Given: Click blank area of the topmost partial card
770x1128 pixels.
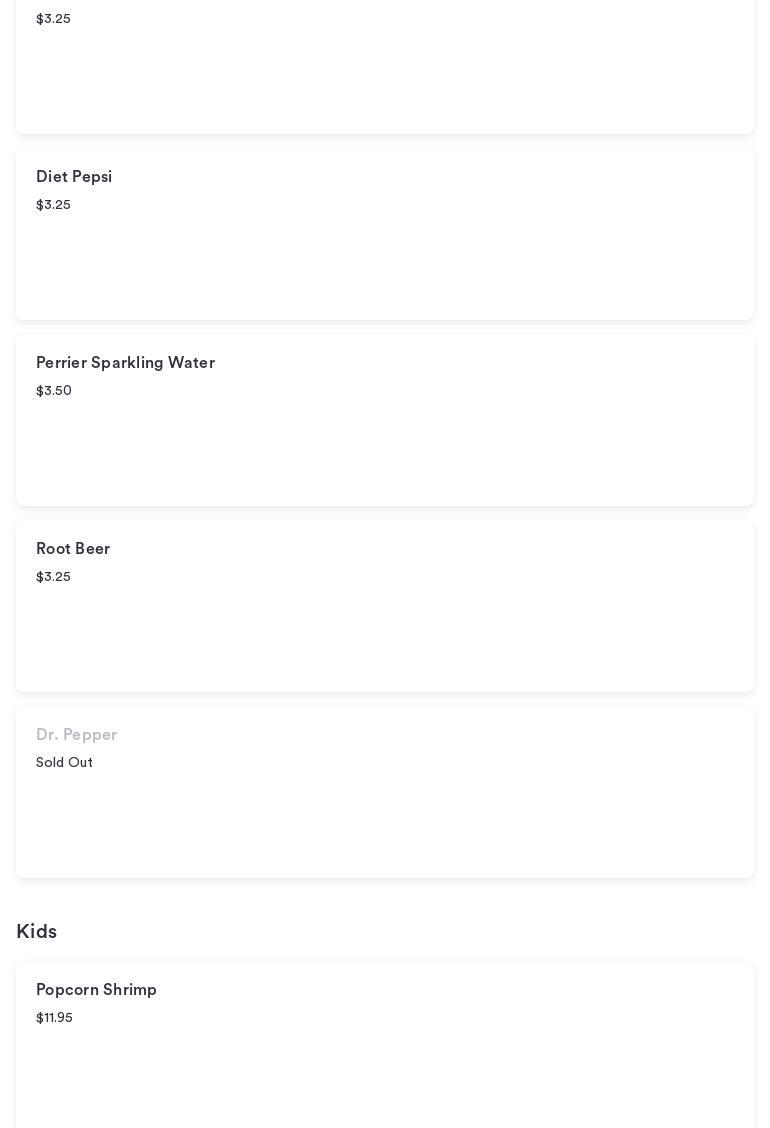Looking at the screenshot, I should coord(400,75).
